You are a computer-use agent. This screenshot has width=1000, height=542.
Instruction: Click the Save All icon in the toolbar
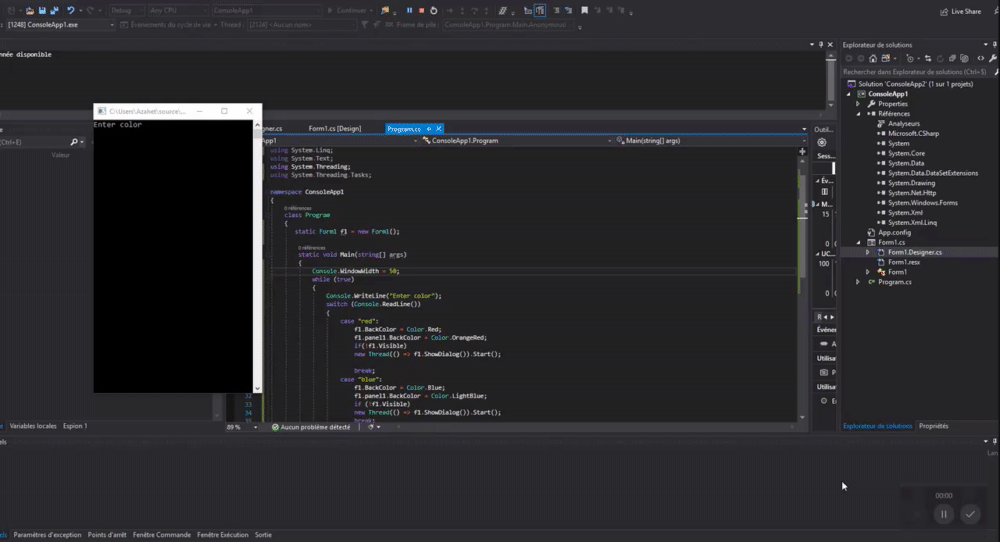click(x=52, y=10)
